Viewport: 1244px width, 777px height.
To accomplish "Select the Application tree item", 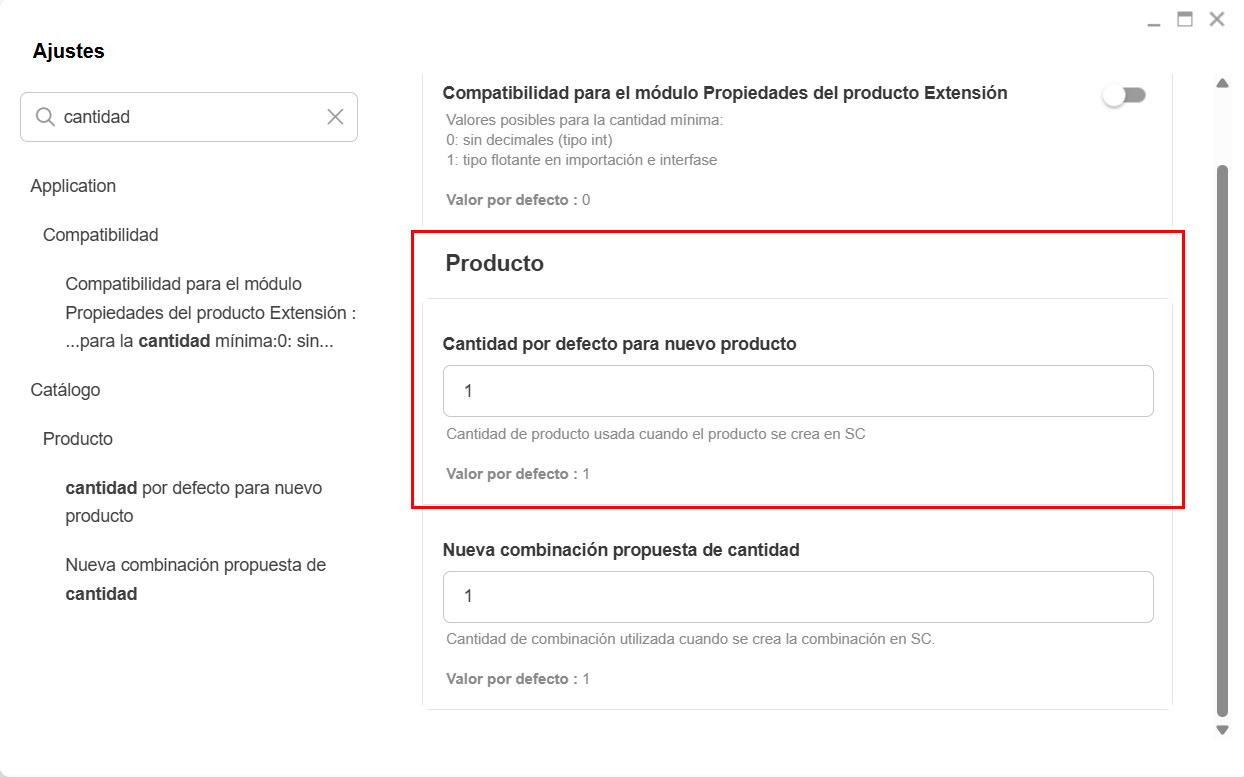I will (x=73, y=186).
